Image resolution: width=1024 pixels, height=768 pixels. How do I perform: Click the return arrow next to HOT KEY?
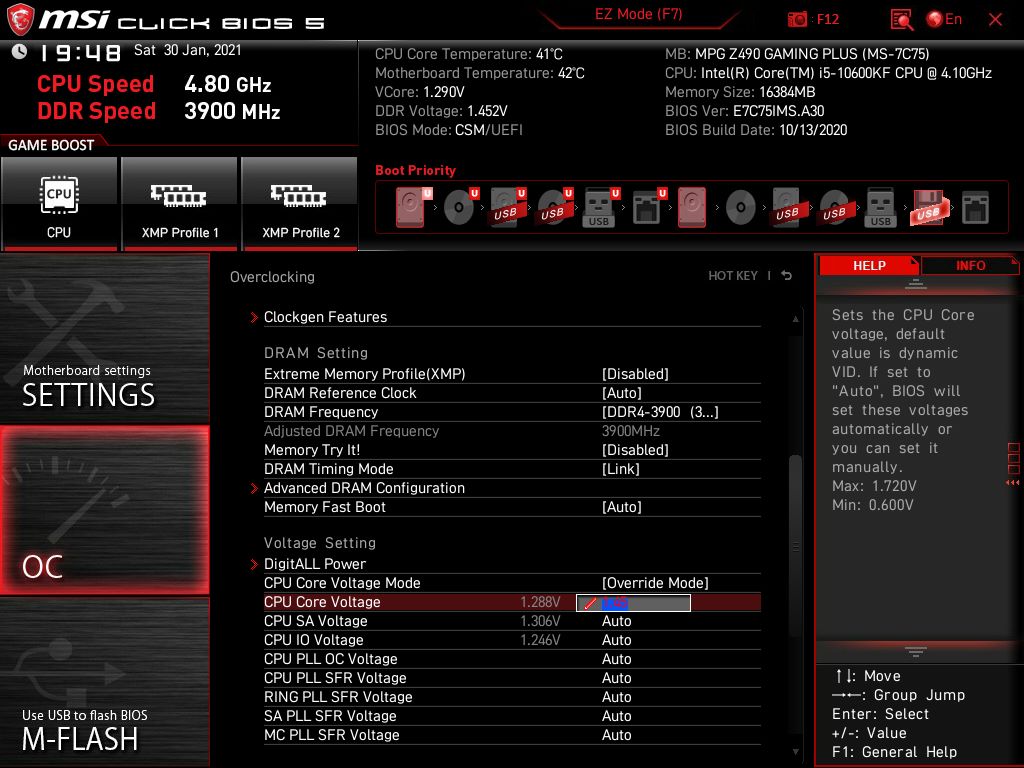787,276
